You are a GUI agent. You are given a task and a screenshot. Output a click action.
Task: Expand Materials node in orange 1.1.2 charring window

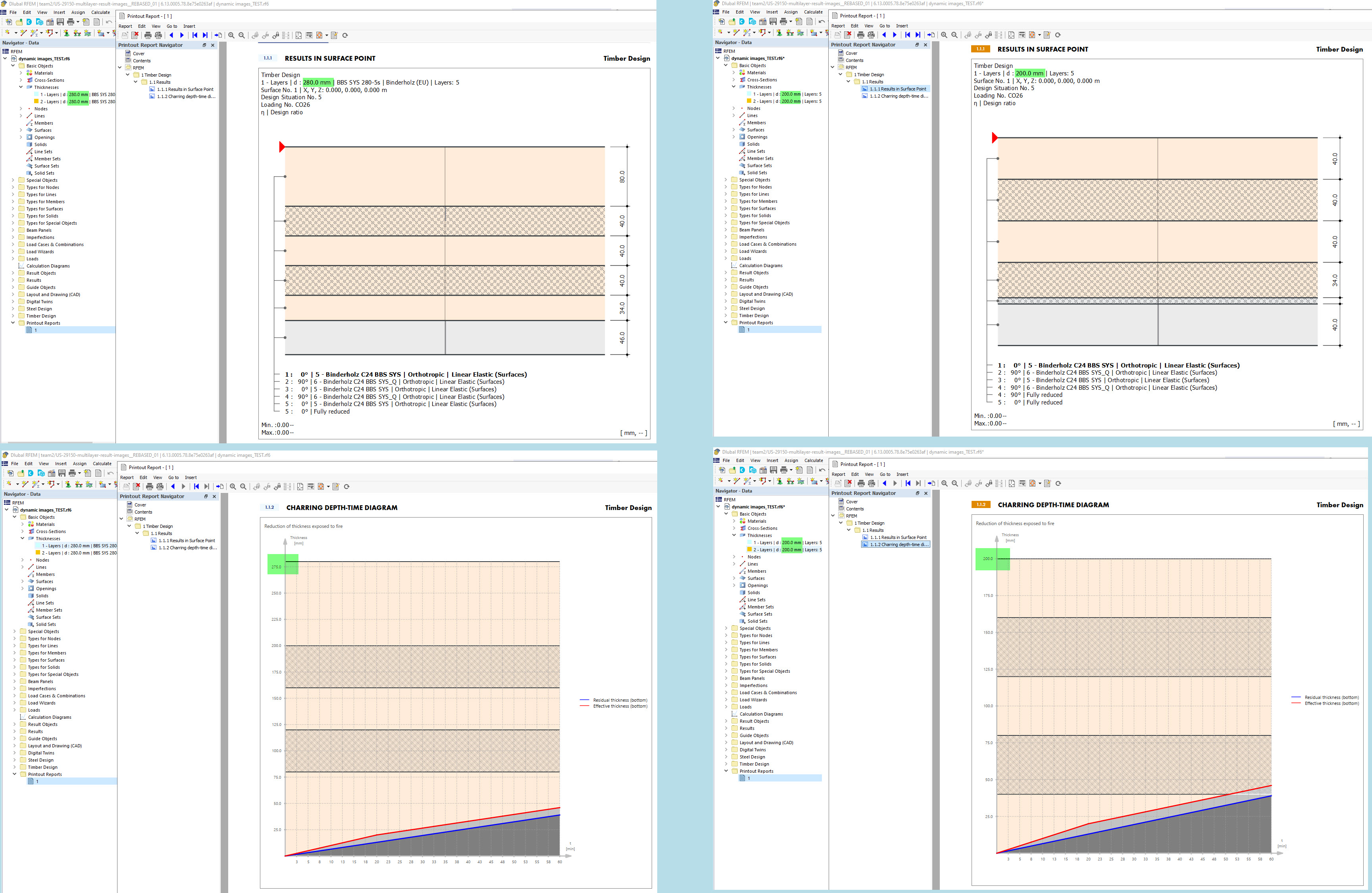(x=734, y=521)
